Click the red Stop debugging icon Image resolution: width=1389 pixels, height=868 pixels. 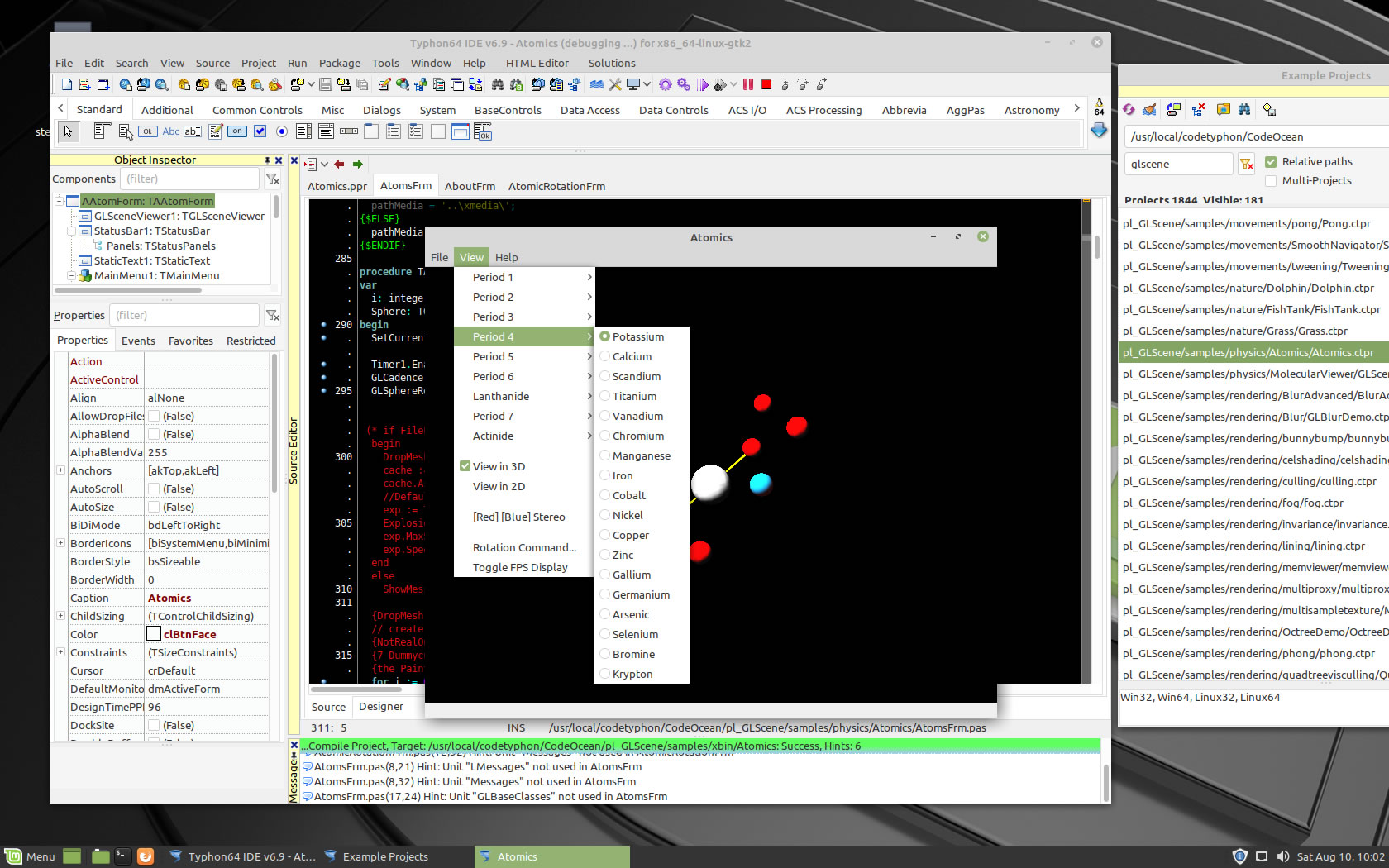pyautogui.click(x=766, y=84)
